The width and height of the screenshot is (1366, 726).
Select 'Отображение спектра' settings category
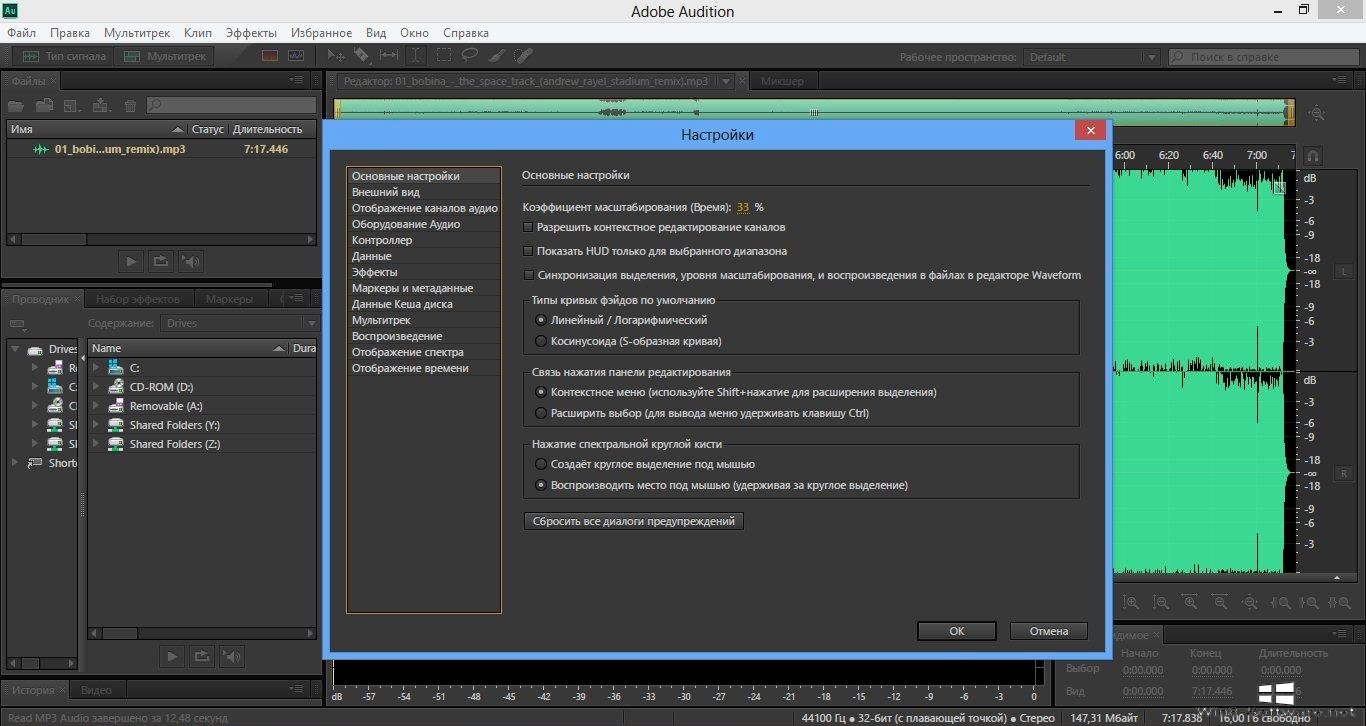[x=424, y=352]
